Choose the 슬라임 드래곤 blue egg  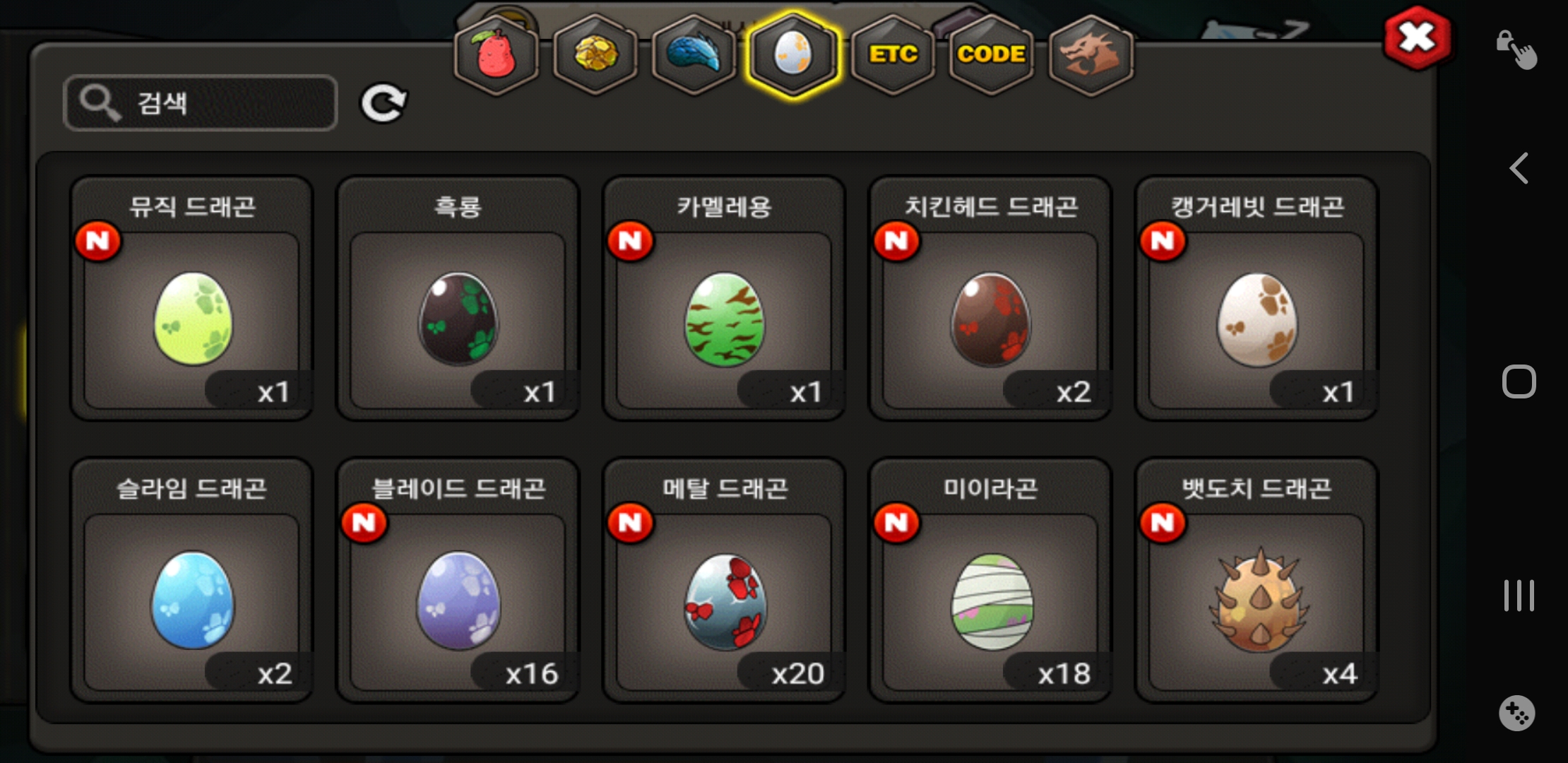click(191, 580)
